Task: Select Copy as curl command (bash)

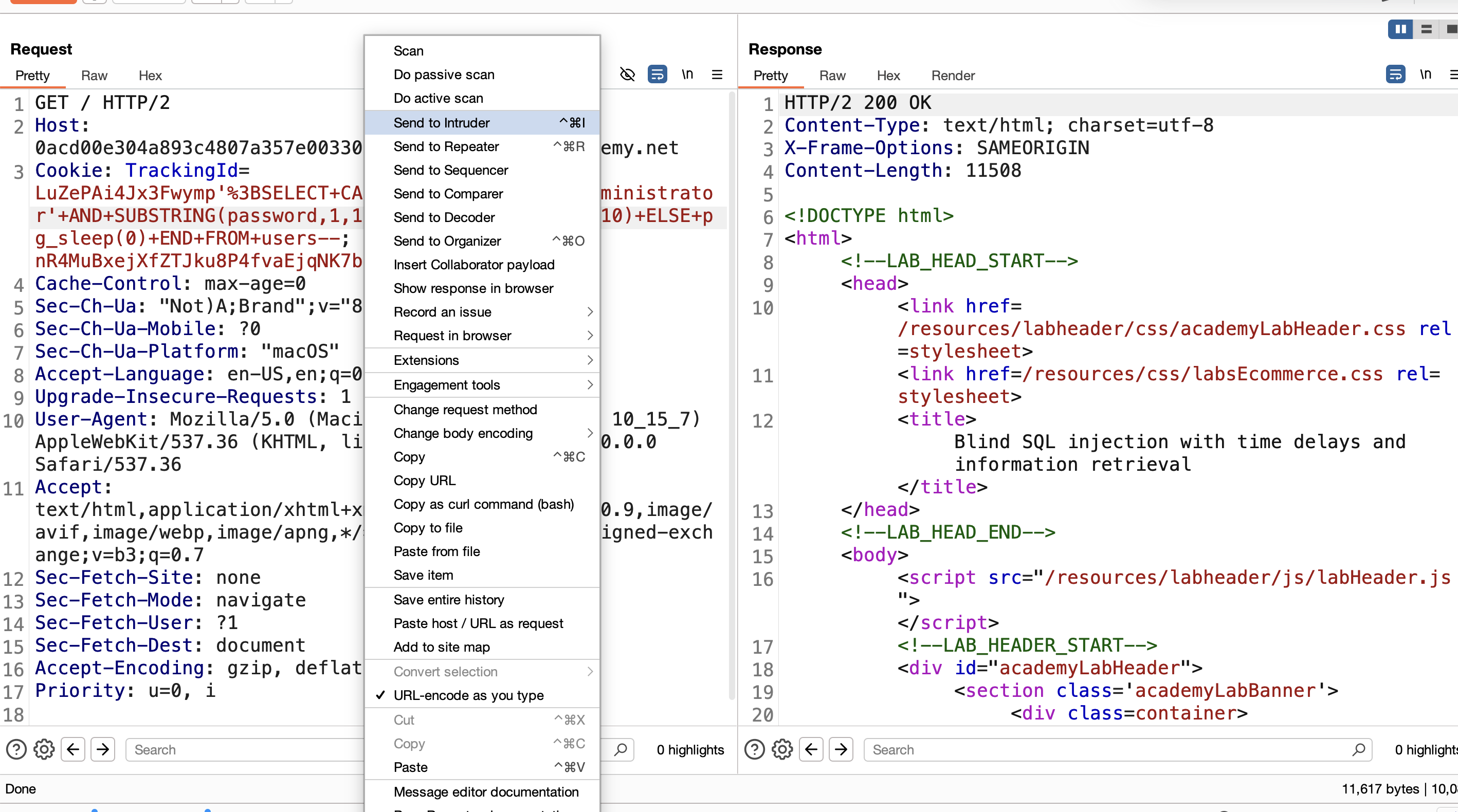Action: coord(482,504)
